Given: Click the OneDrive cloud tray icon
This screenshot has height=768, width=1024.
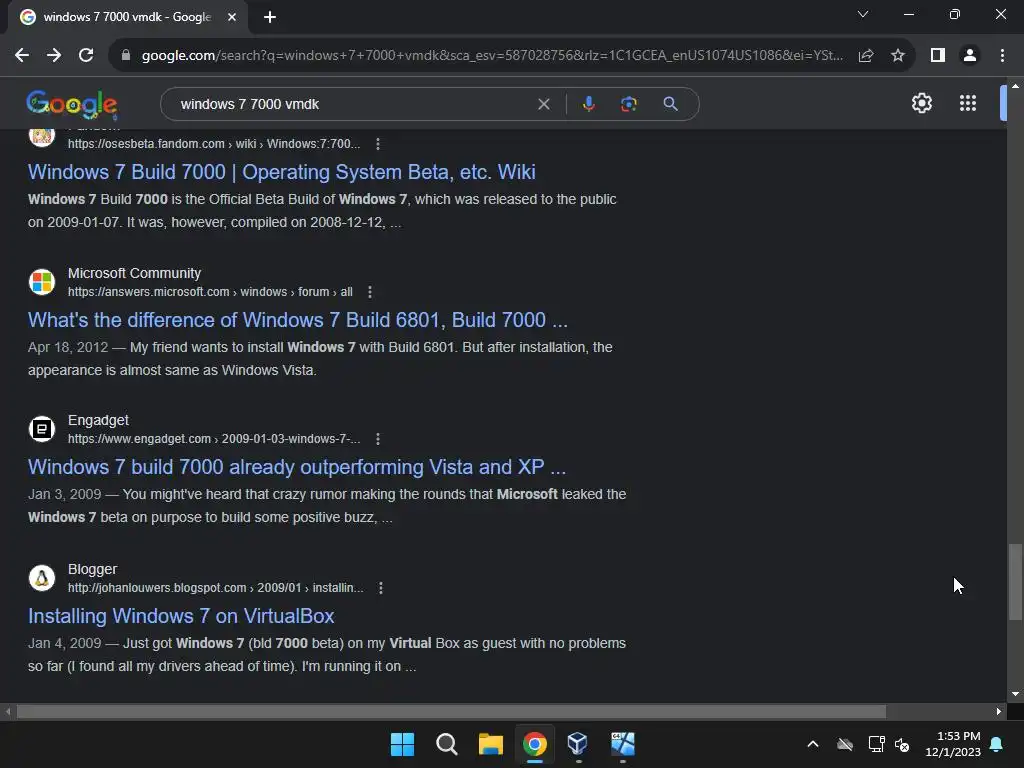Looking at the screenshot, I should (845, 744).
